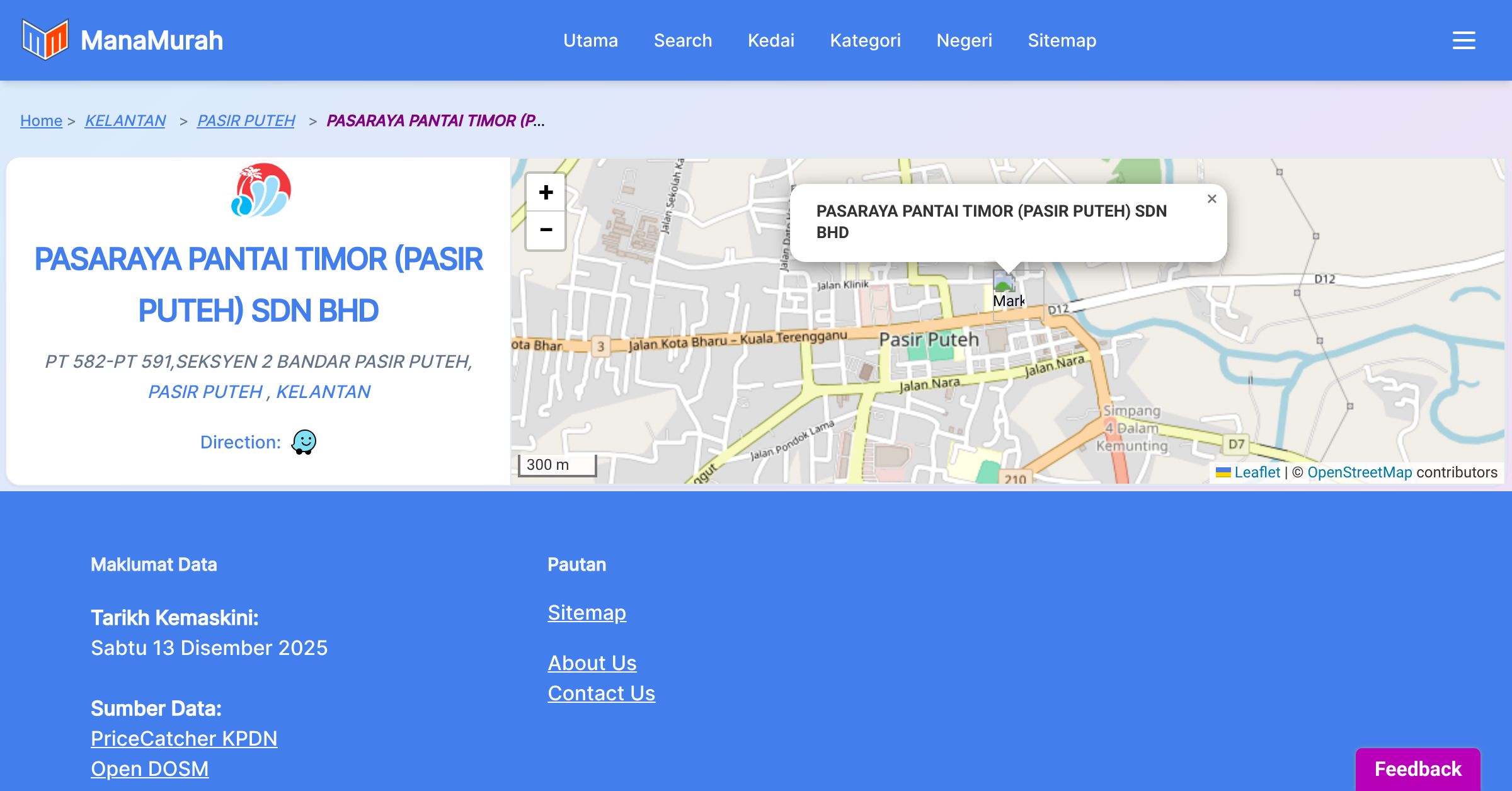Click the Pantai Timor store logo
The width and height of the screenshot is (1512, 791).
pos(261,191)
